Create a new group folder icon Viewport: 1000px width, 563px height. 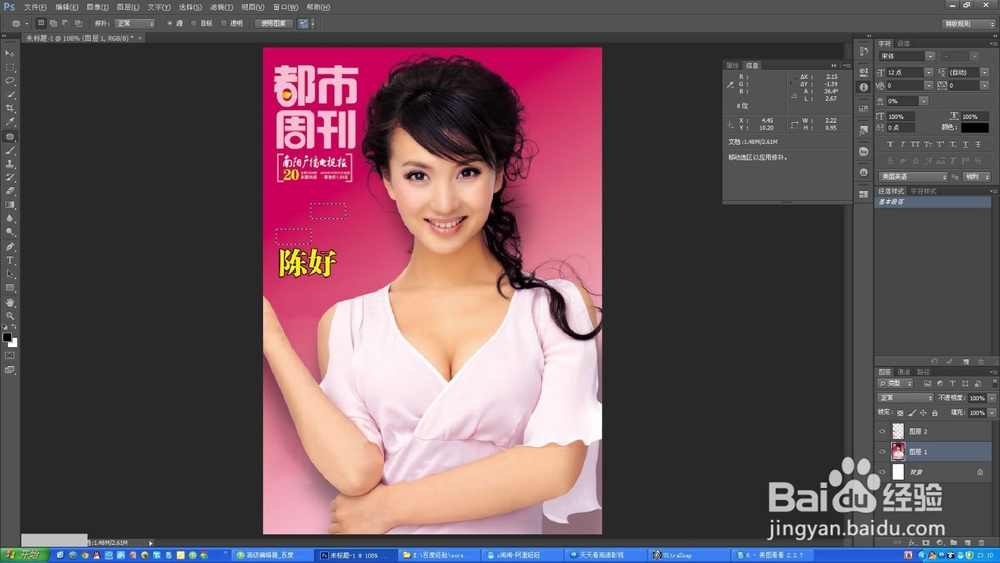coord(953,543)
